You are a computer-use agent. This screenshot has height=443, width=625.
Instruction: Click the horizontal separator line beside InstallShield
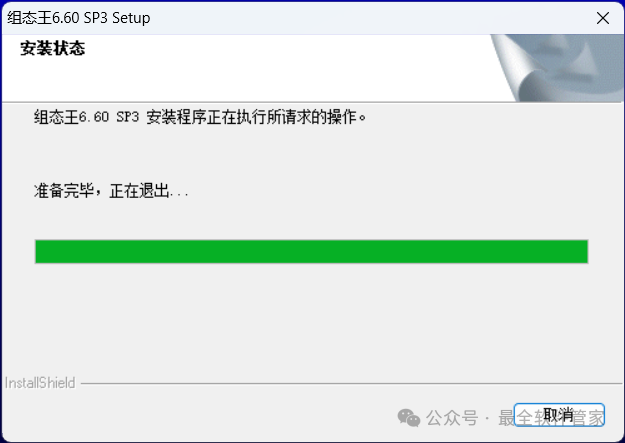(351, 384)
